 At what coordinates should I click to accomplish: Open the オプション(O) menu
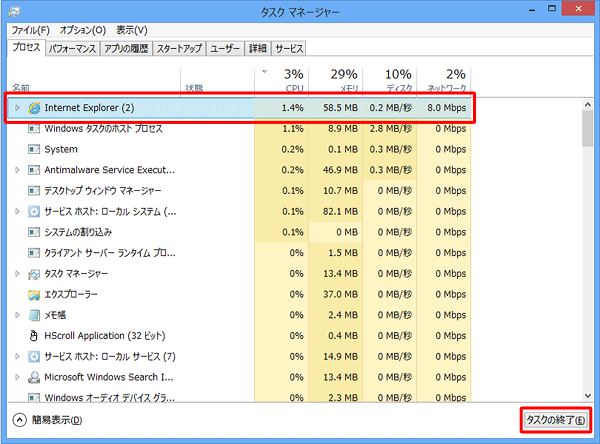pyautogui.click(x=83, y=30)
